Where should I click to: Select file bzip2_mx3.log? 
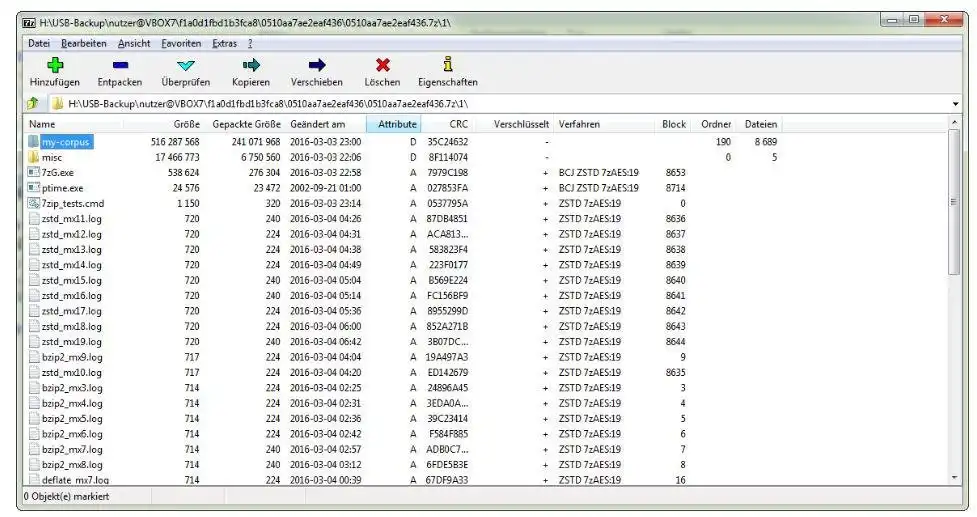point(72,388)
